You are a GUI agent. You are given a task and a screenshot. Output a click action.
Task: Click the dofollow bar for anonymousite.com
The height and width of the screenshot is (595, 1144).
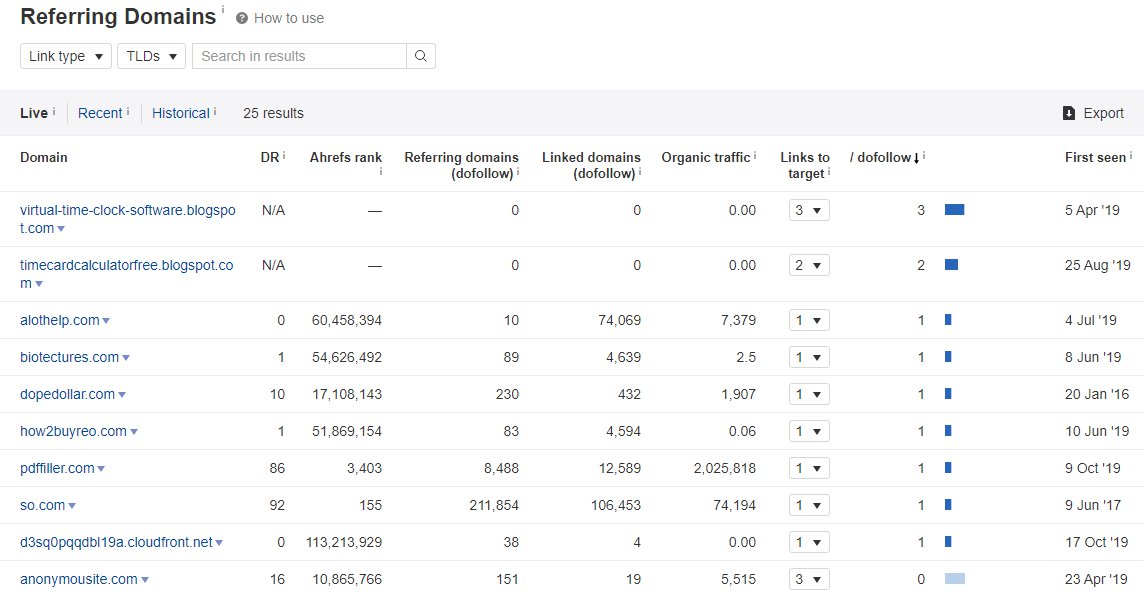pyautogui.click(x=955, y=579)
